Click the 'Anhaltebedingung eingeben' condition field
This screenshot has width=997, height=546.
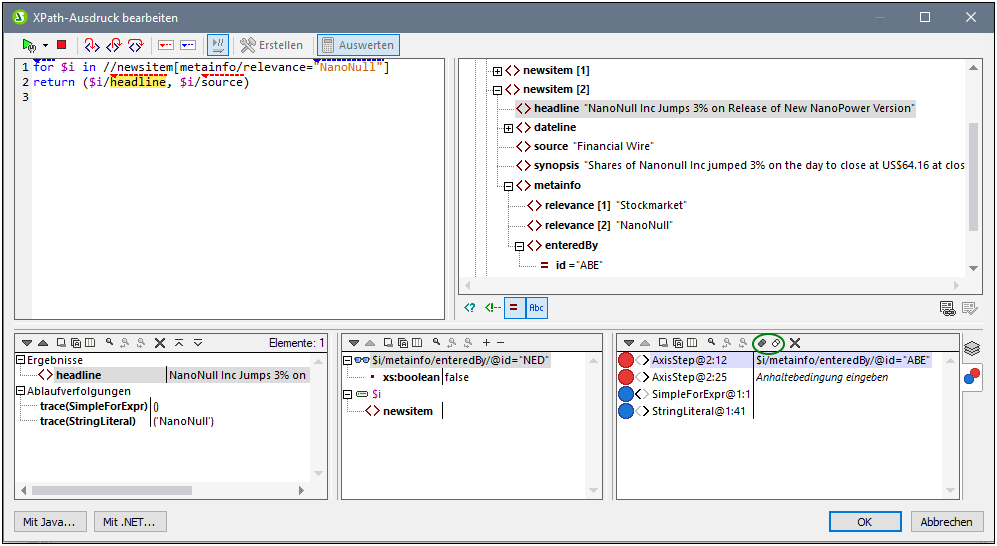(820, 377)
